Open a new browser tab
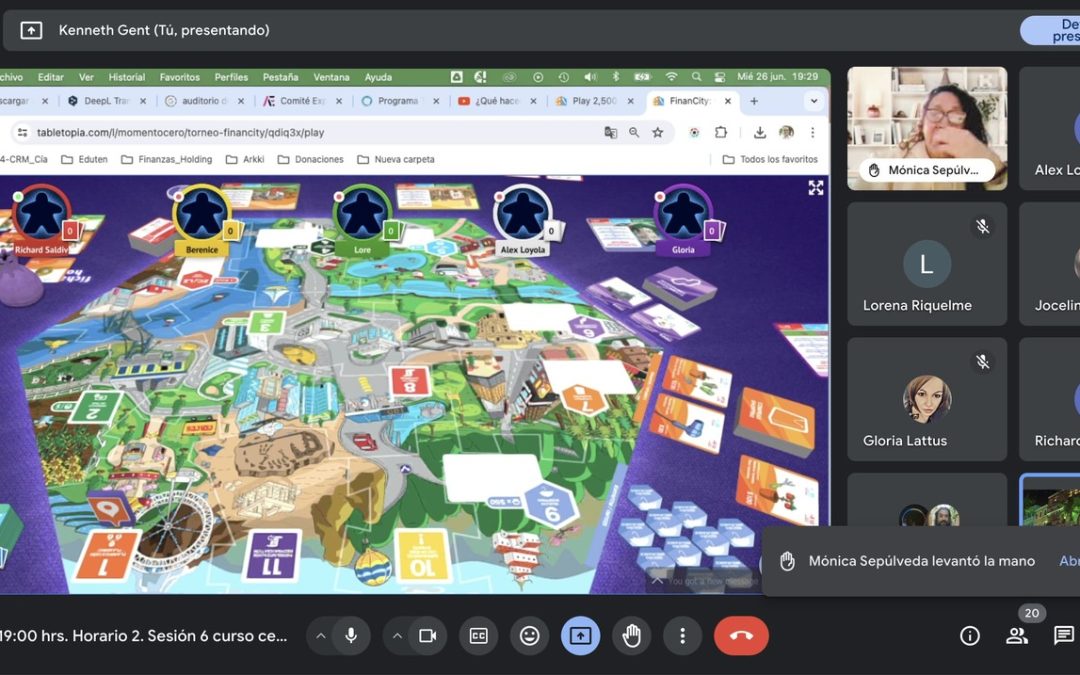This screenshot has width=1080, height=675. click(754, 101)
